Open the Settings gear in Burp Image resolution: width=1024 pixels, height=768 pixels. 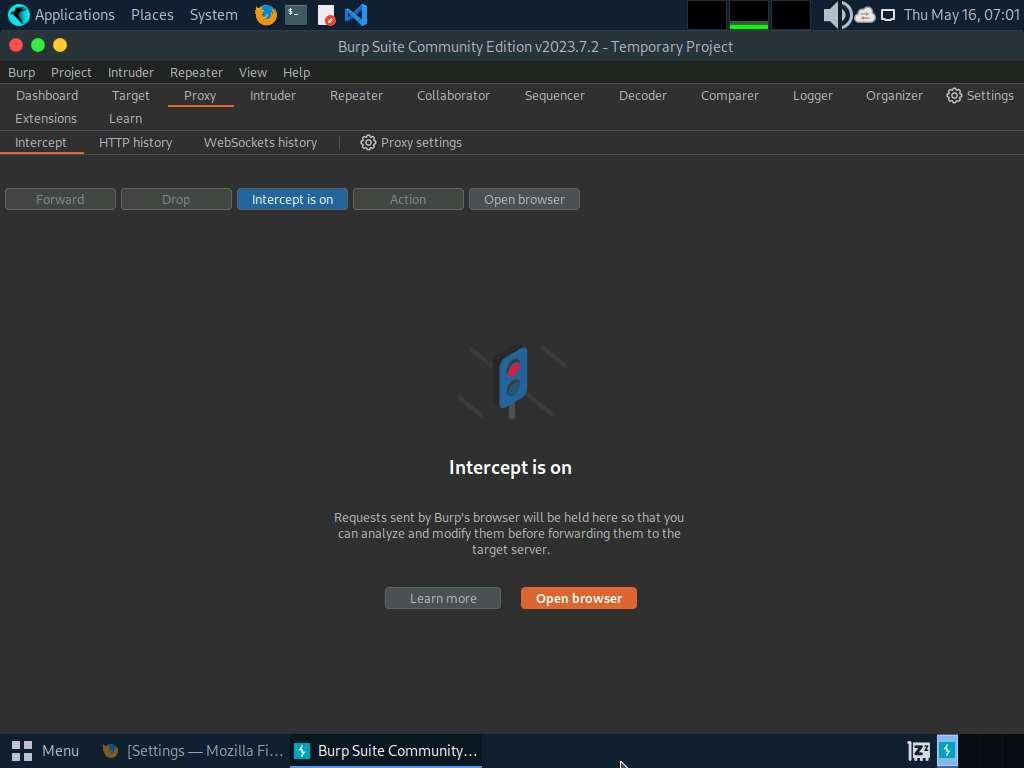click(980, 95)
